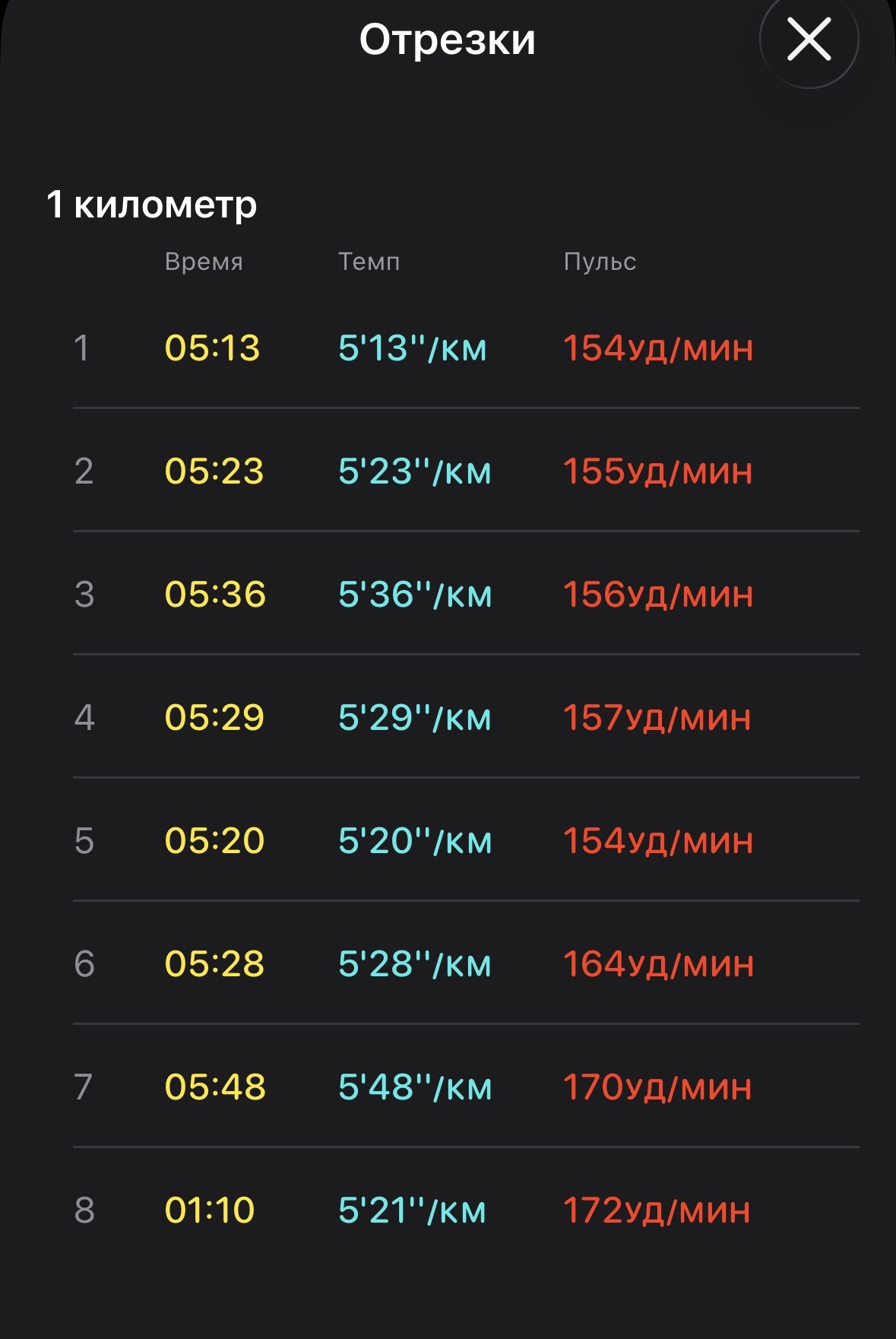Select split 1 time 05:13
Screen dimensions: 896x1339
point(212,348)
